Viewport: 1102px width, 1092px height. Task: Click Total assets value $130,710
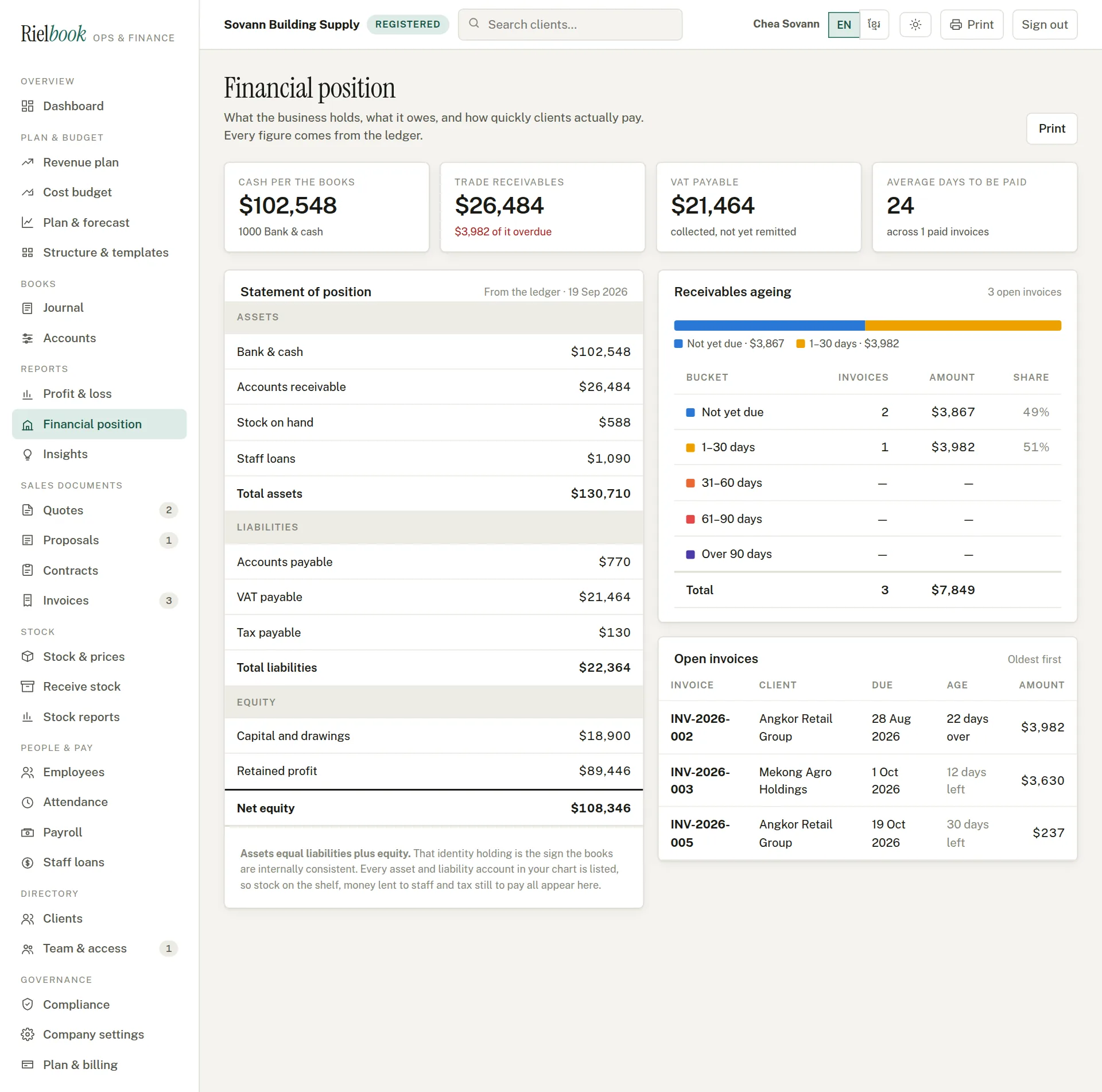pyautogui.click(x=600, y=494)
